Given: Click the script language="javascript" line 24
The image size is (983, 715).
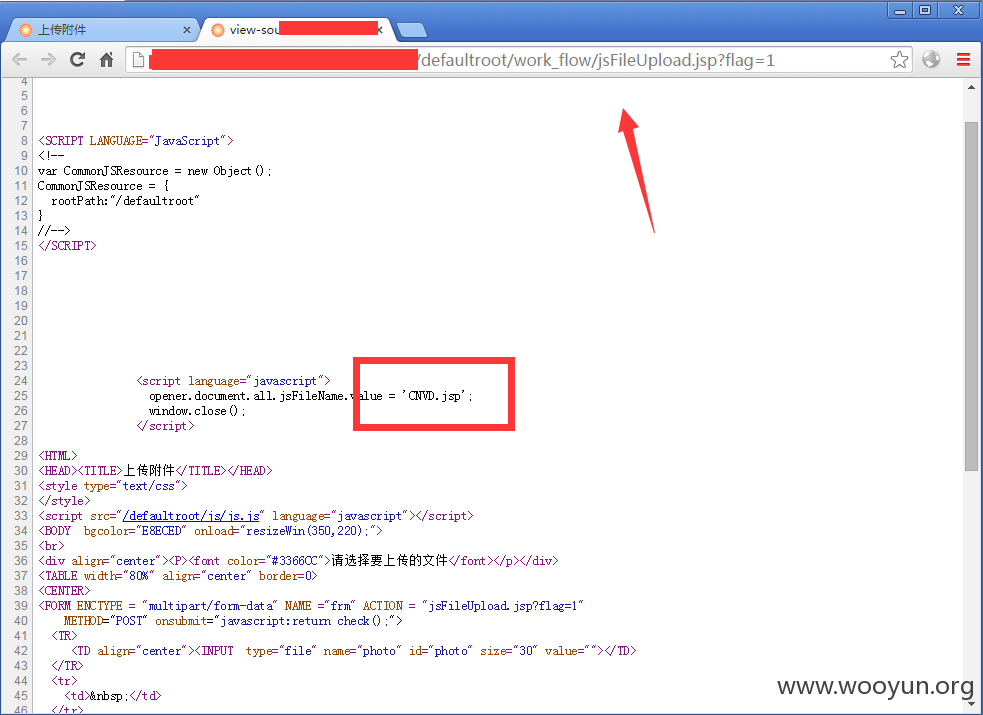Looking at the screenshot, I should pos(233,380).
